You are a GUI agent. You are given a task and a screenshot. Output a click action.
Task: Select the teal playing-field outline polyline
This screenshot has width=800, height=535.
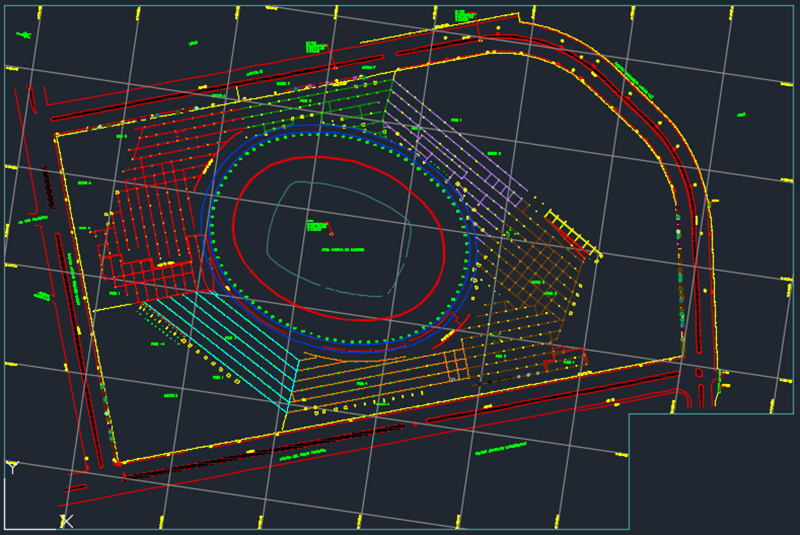[x=339, y=239]
